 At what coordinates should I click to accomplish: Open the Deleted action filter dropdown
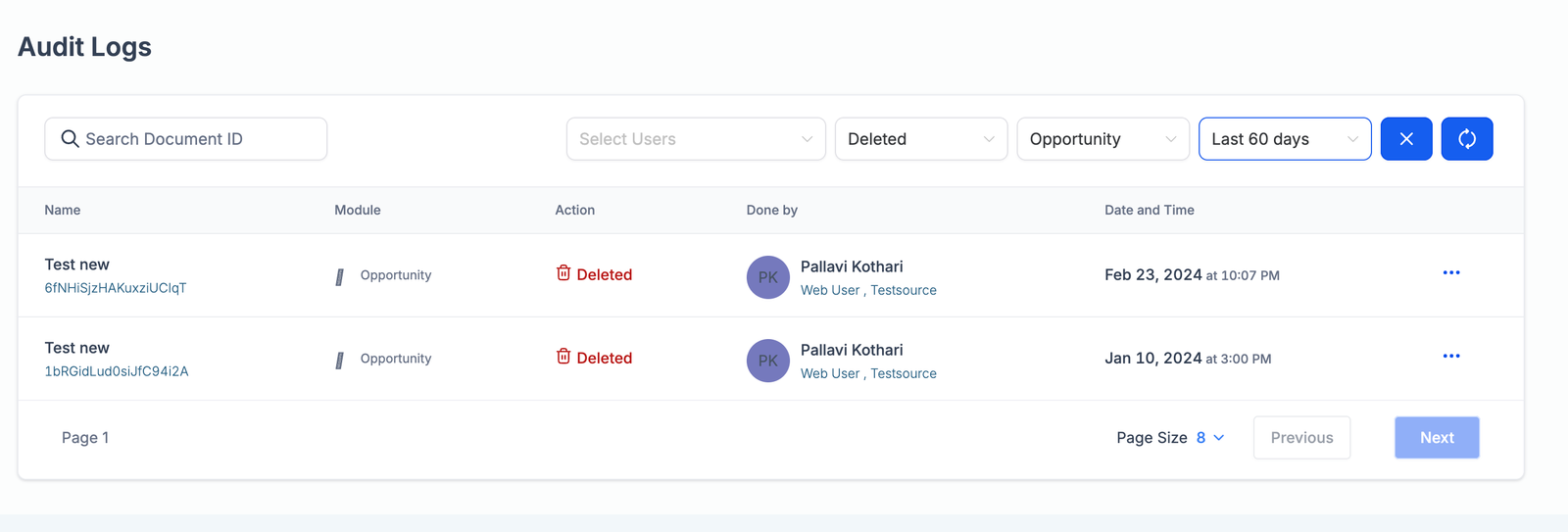[920, 139]
